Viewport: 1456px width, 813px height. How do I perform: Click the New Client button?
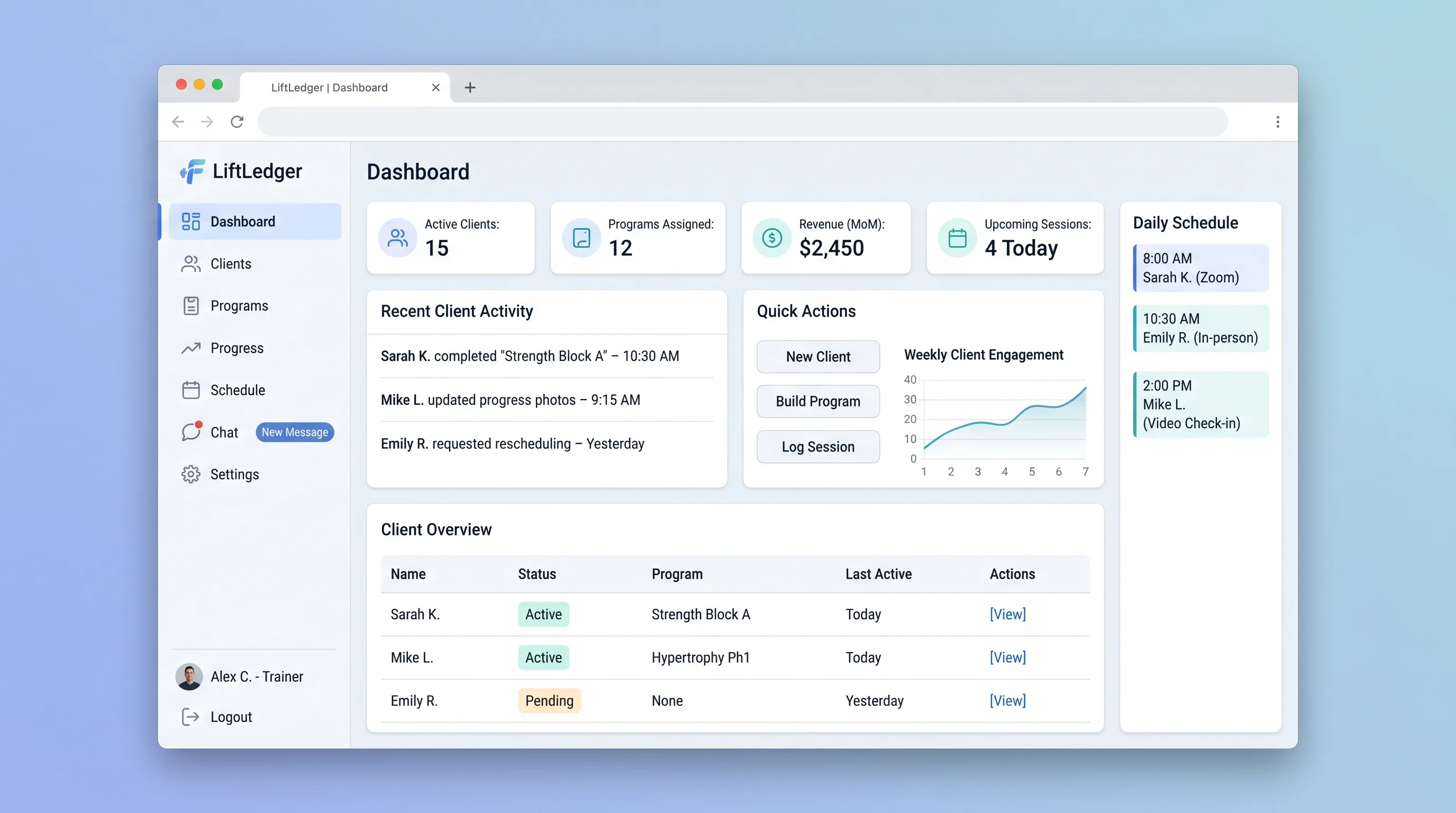(x=818, y=357)
